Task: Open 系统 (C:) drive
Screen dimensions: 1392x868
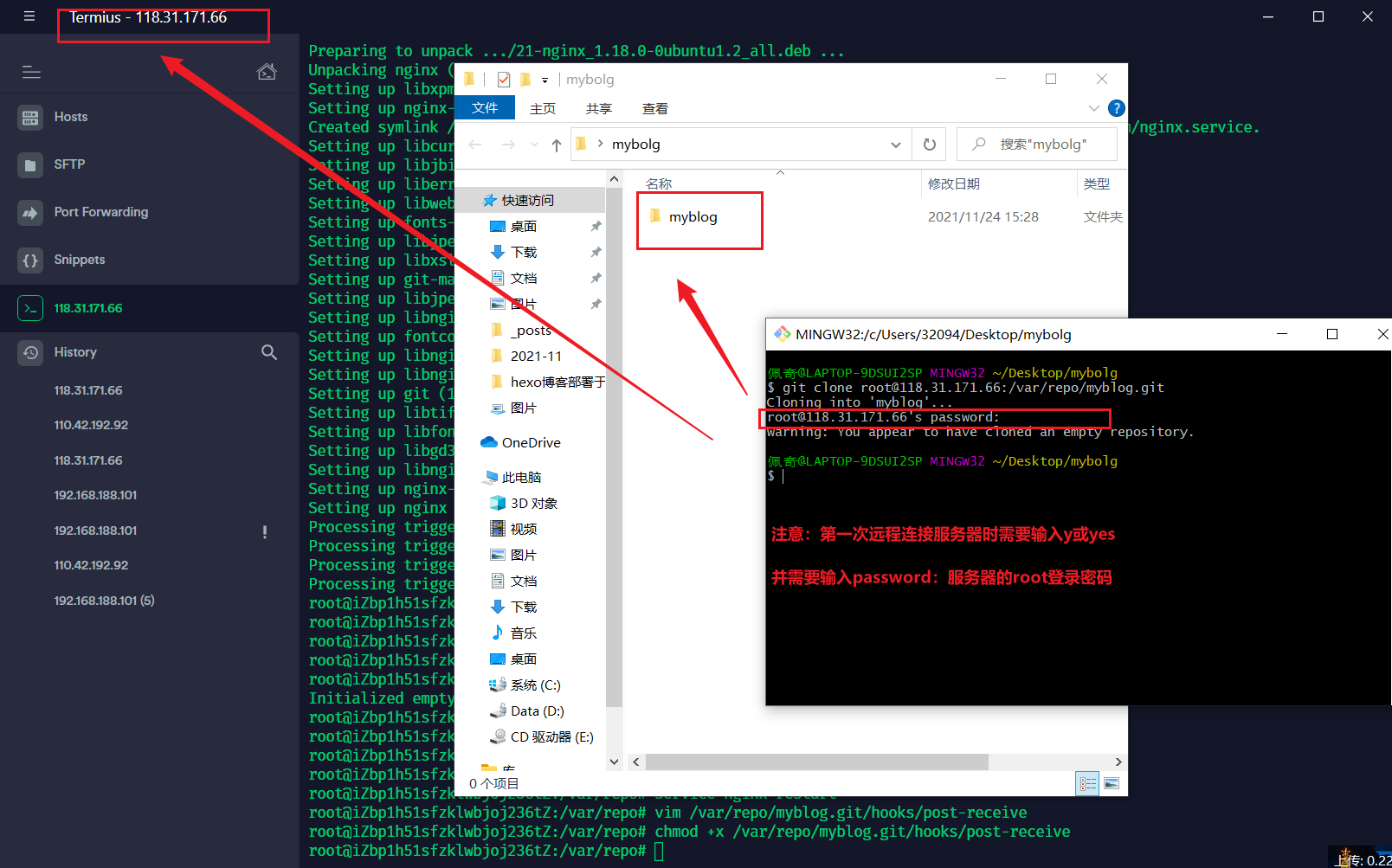Action: tap(534, 685)
